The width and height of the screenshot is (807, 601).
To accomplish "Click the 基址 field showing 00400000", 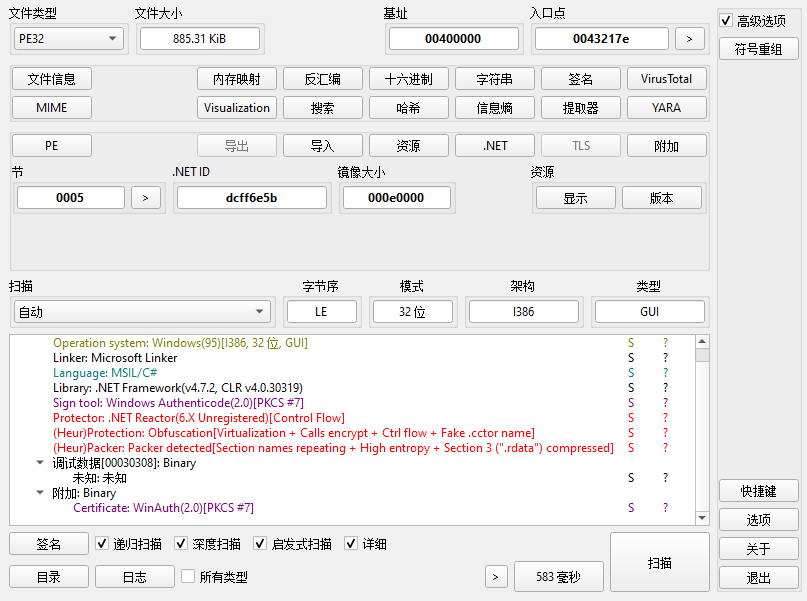I will tap(453, 39).
